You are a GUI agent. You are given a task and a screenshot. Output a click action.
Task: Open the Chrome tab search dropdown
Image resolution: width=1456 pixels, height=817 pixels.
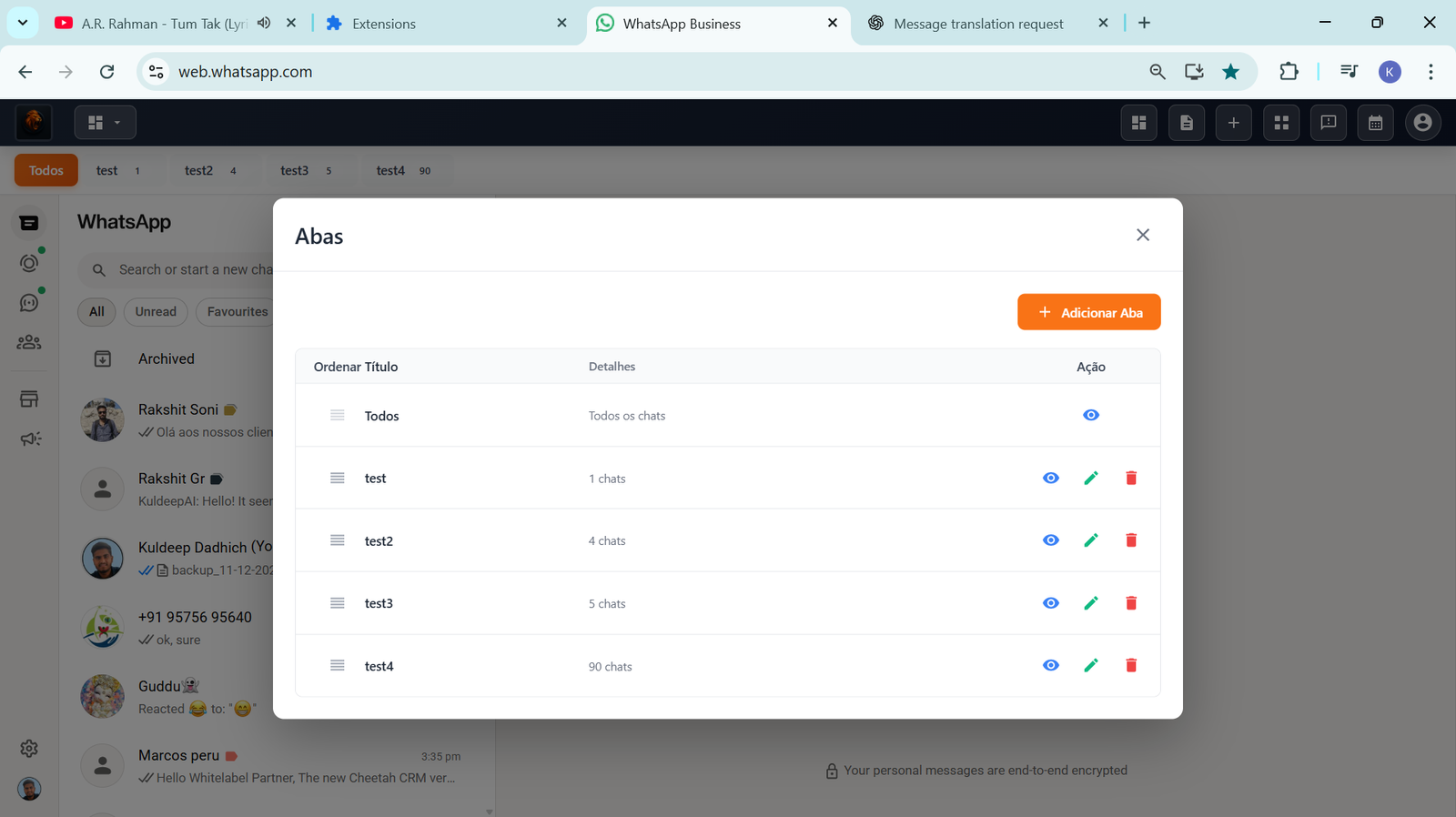pos(23,23)
